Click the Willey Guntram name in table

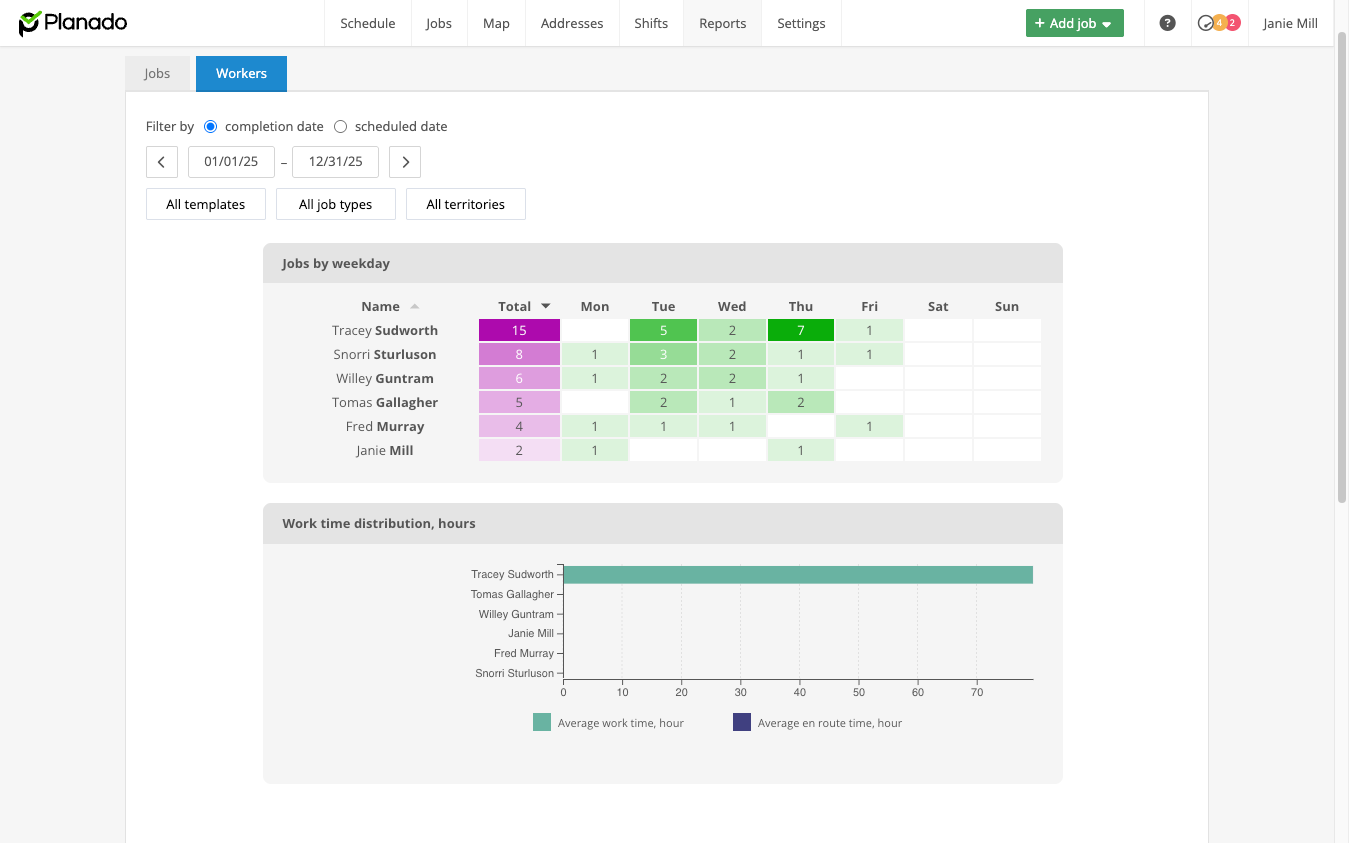[385, 379]
